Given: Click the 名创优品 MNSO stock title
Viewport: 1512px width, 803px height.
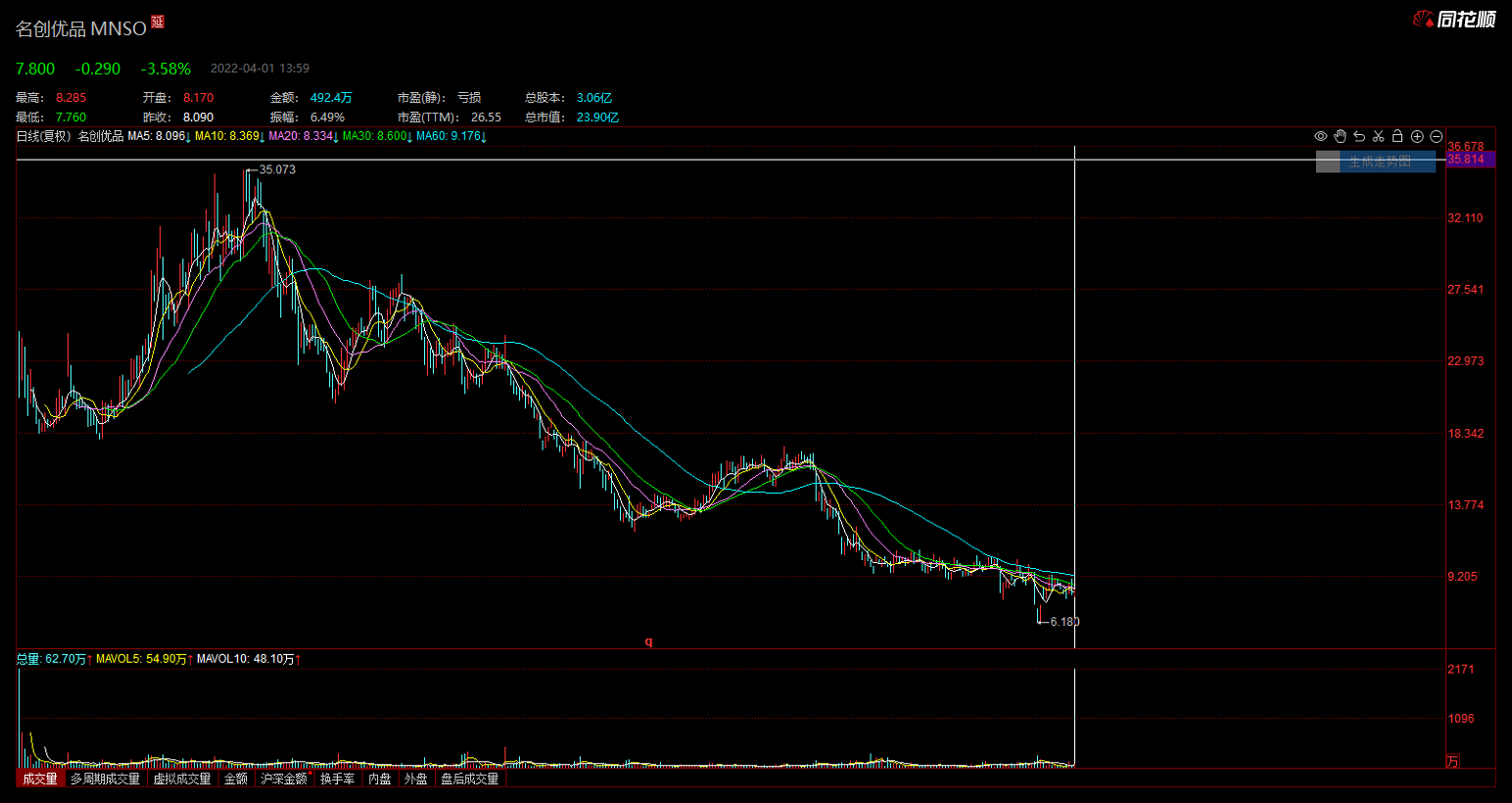Looking at the screenshot, I should (81, 28).
